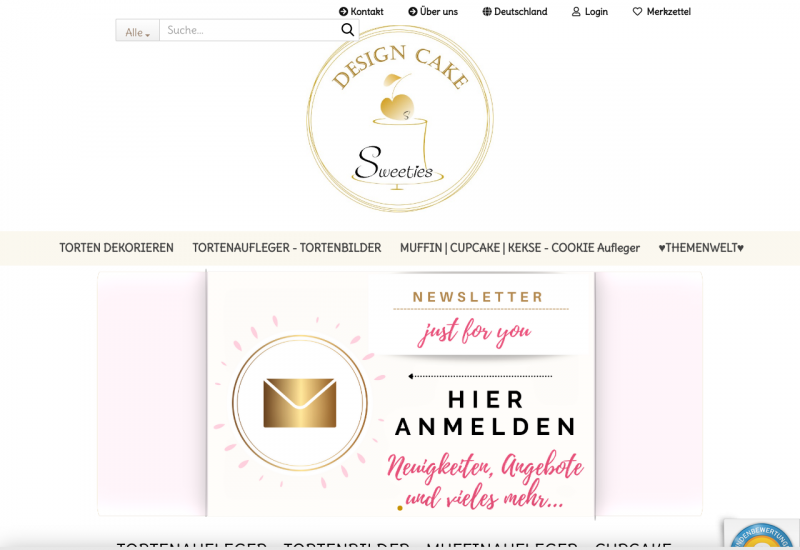This screenshot has height=550, width=800.
Task: Expand the Alle category dropdown
Action: [x=138, y=31]
